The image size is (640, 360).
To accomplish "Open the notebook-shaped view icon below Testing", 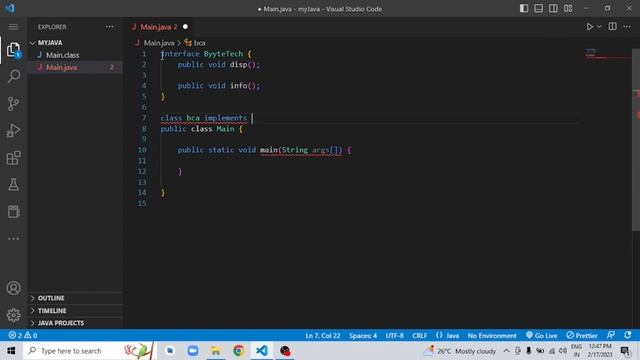I will [x=13, y=211].
